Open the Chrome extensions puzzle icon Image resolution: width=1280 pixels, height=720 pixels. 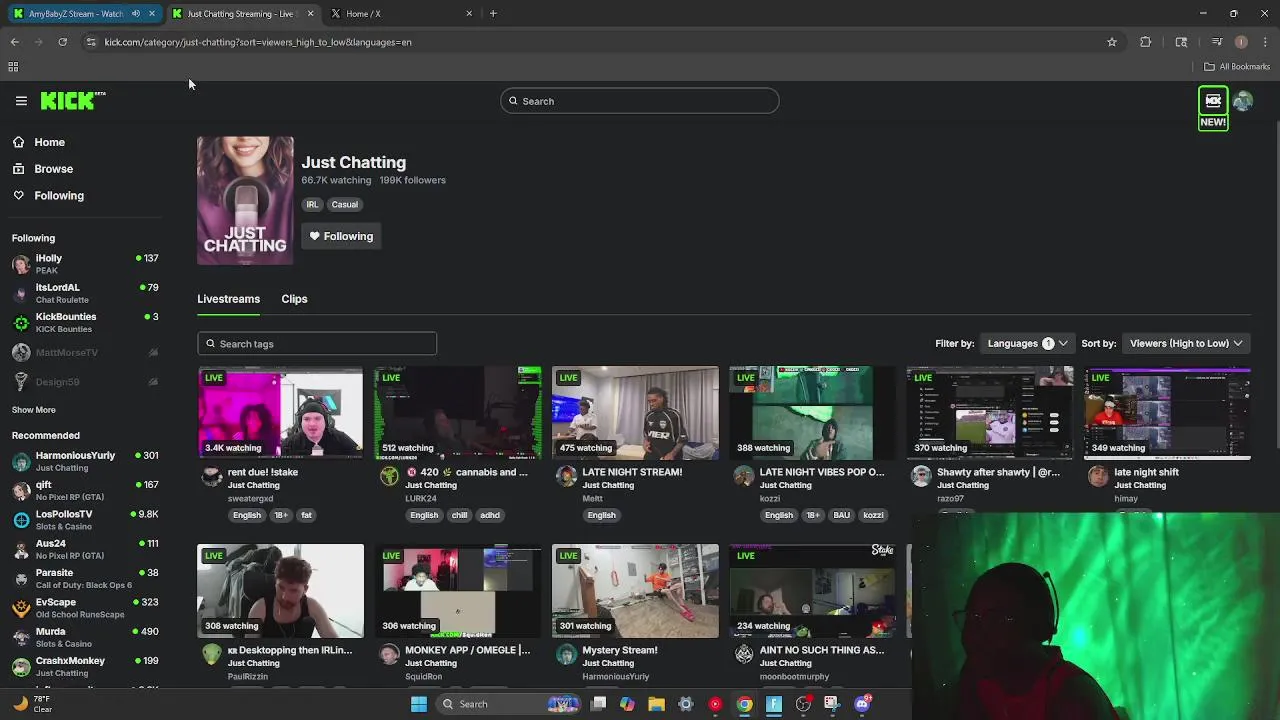coord(1146,42)
